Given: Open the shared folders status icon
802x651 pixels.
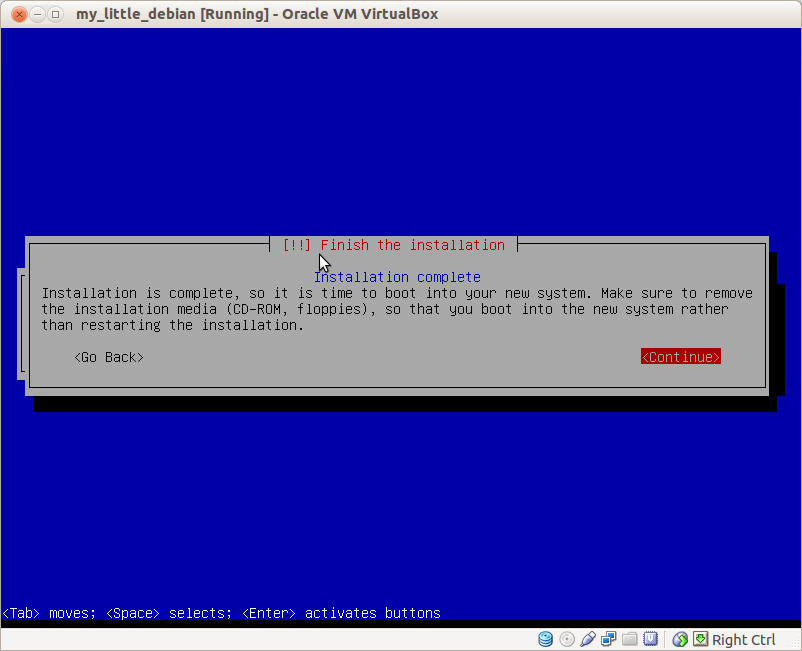Looking at the screenshot, I should (630, 639).
